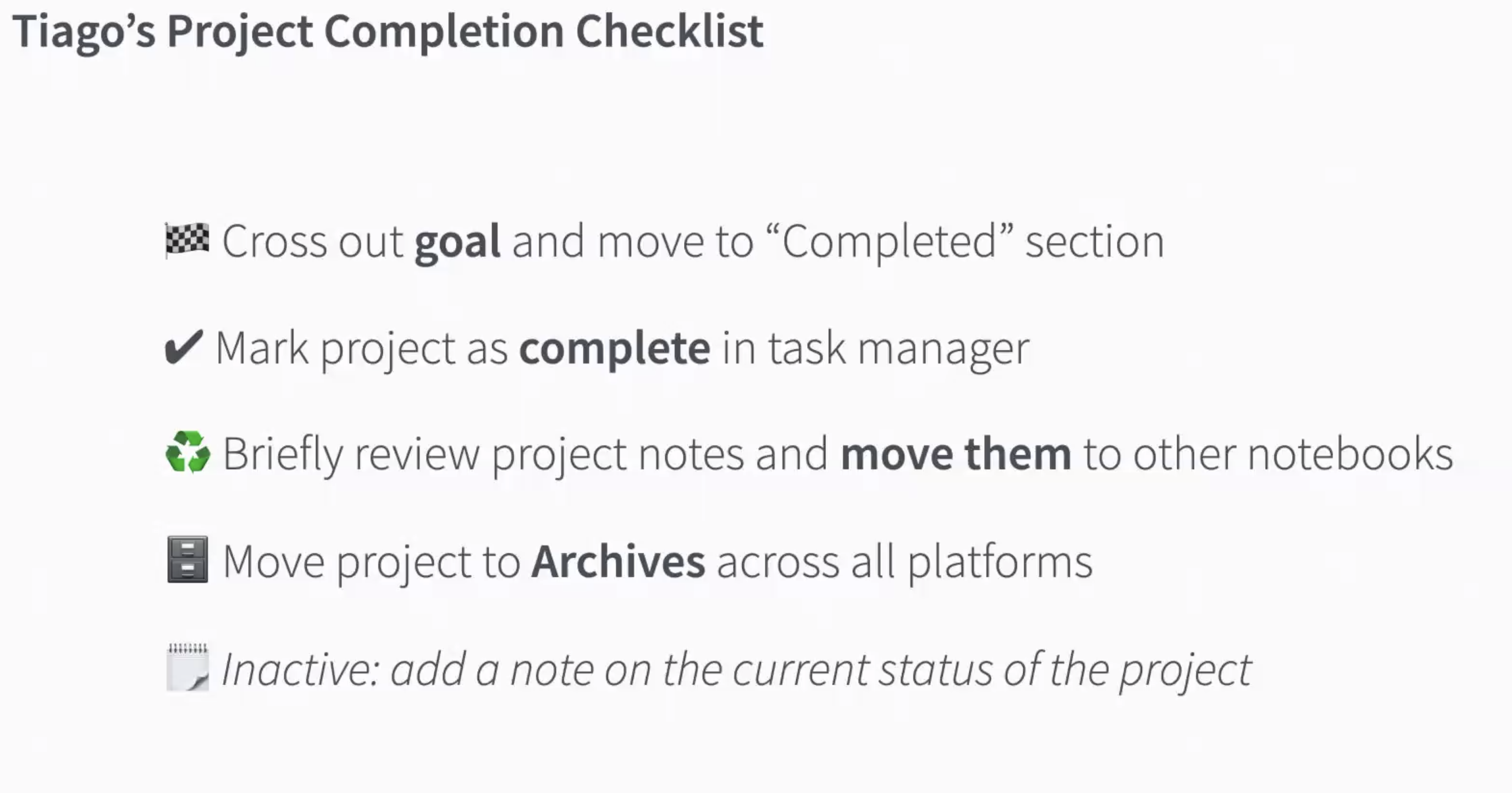Viewport: 1512px width, 793px height.
Task: Click the notepad icon beside Inactive
Action: 187,668
